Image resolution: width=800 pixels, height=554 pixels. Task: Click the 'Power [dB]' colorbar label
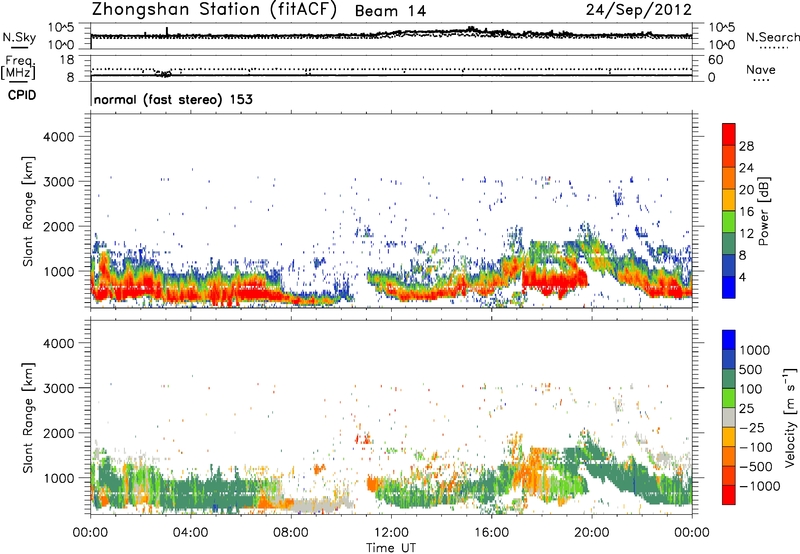pos(763,211)
